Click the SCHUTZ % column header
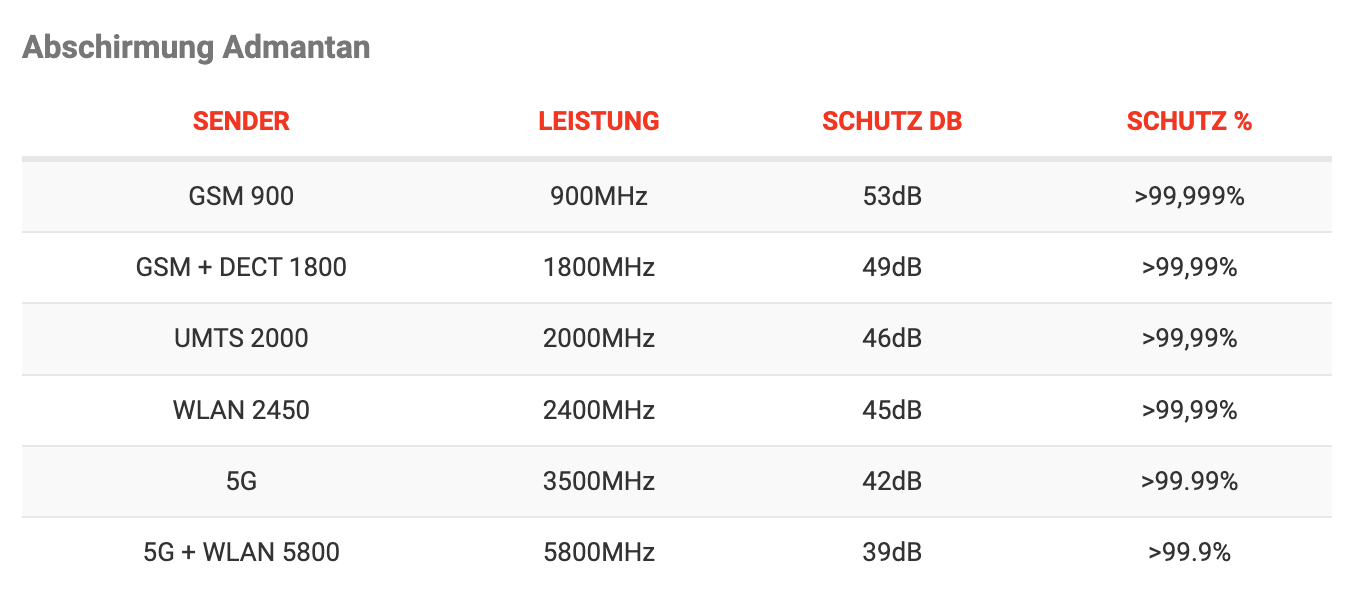1352x616 pixels. (x=1189, y=121)
